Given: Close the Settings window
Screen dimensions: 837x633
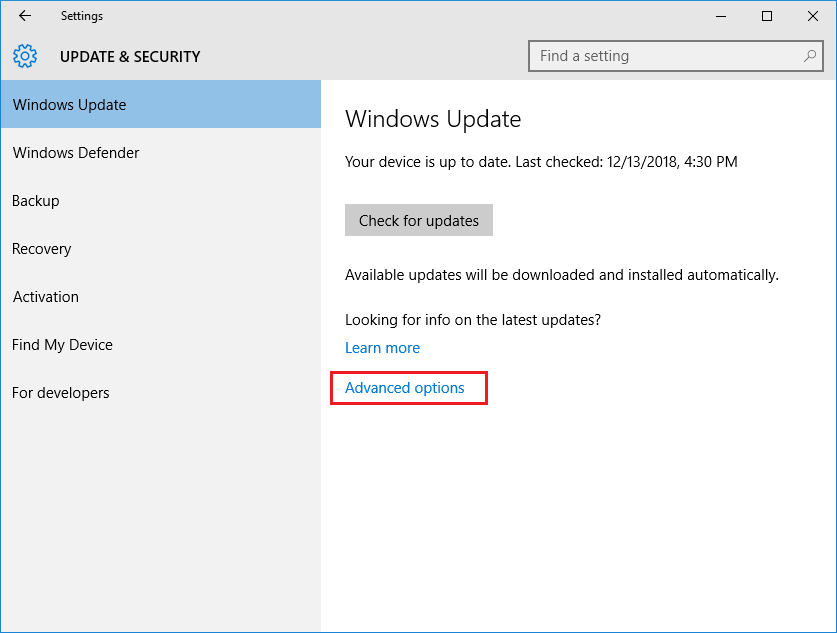Looking at the screenshot, I should click(813, 16).
